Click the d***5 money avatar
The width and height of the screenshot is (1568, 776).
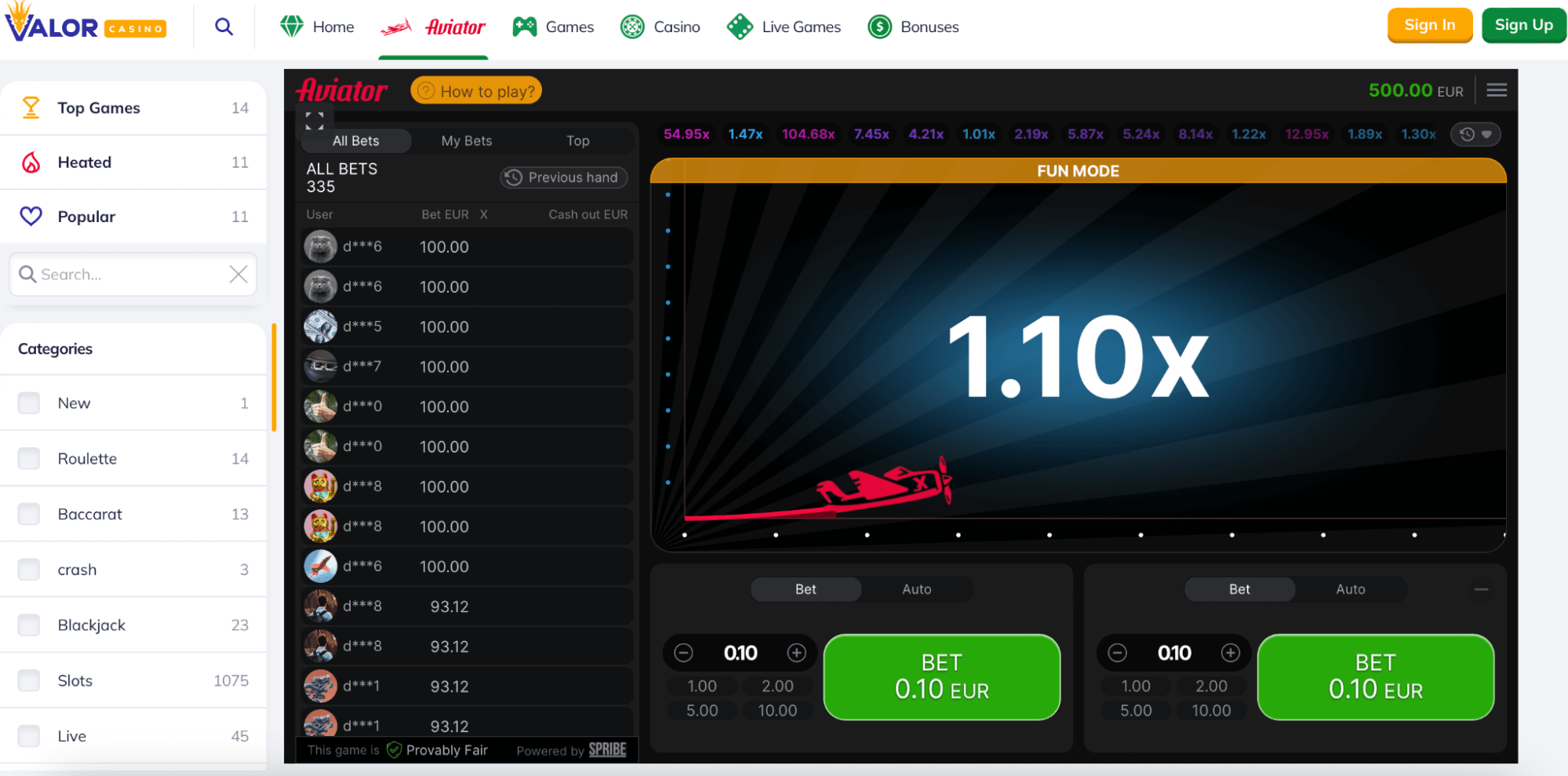(x=321, y=326)
